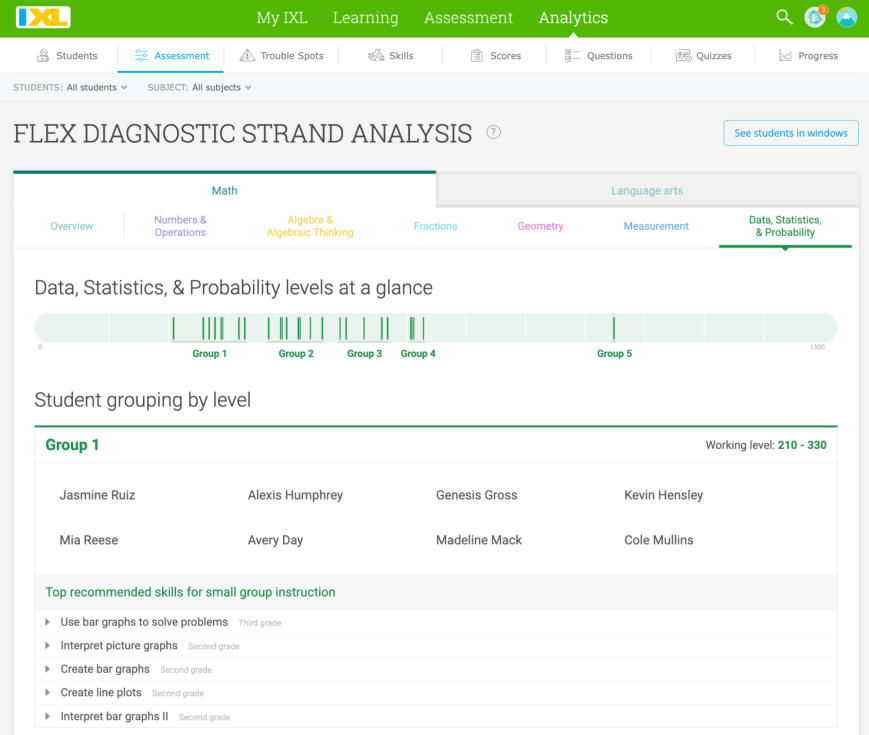Select the Students icon in the analytics toolbar

pos(44,55)
